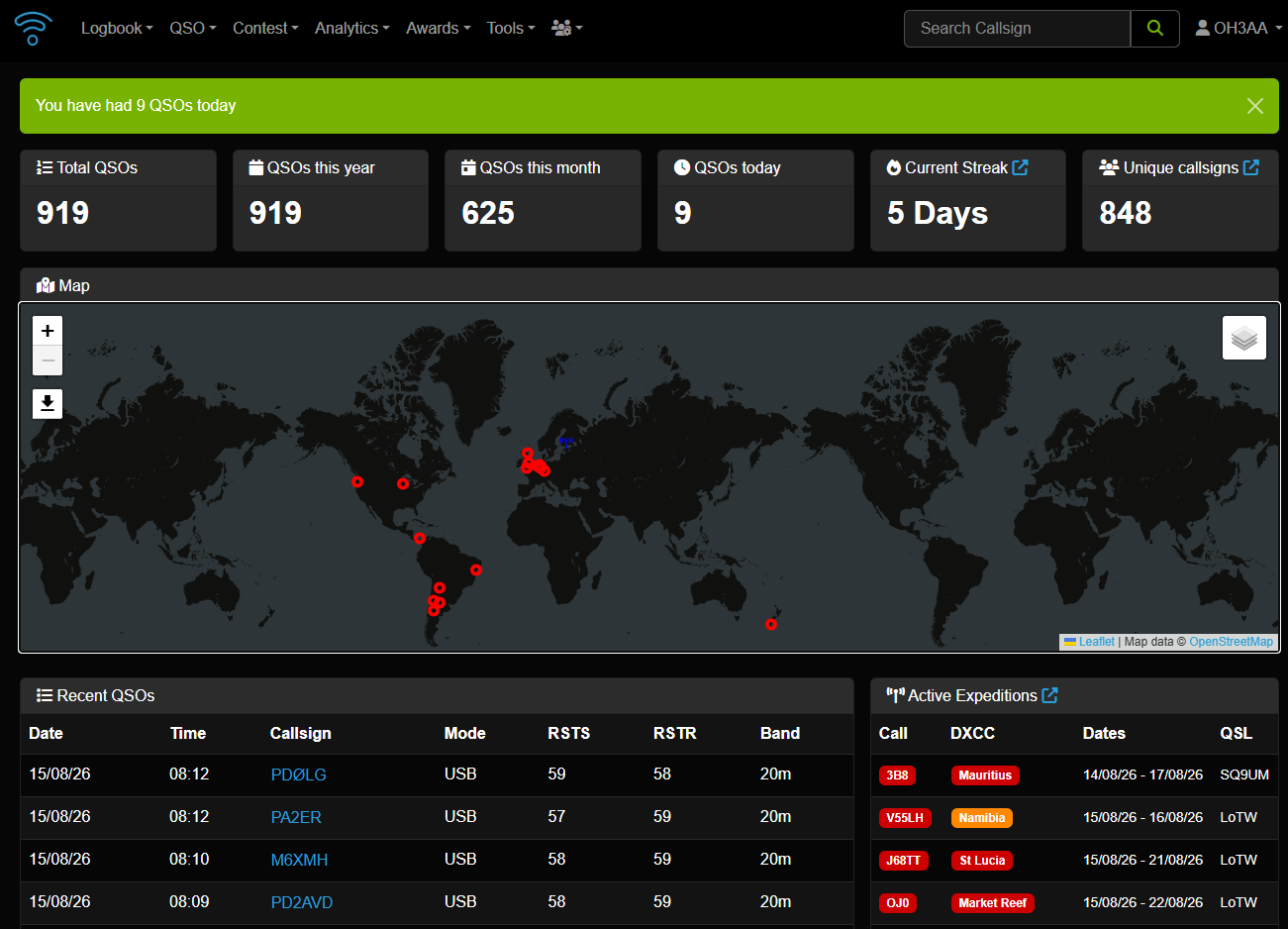The height and width of the screenshot is (929, 1288).
Task: Click the Leaflet attribution link
Action: pyautogui.click(x=1089, y=642)
